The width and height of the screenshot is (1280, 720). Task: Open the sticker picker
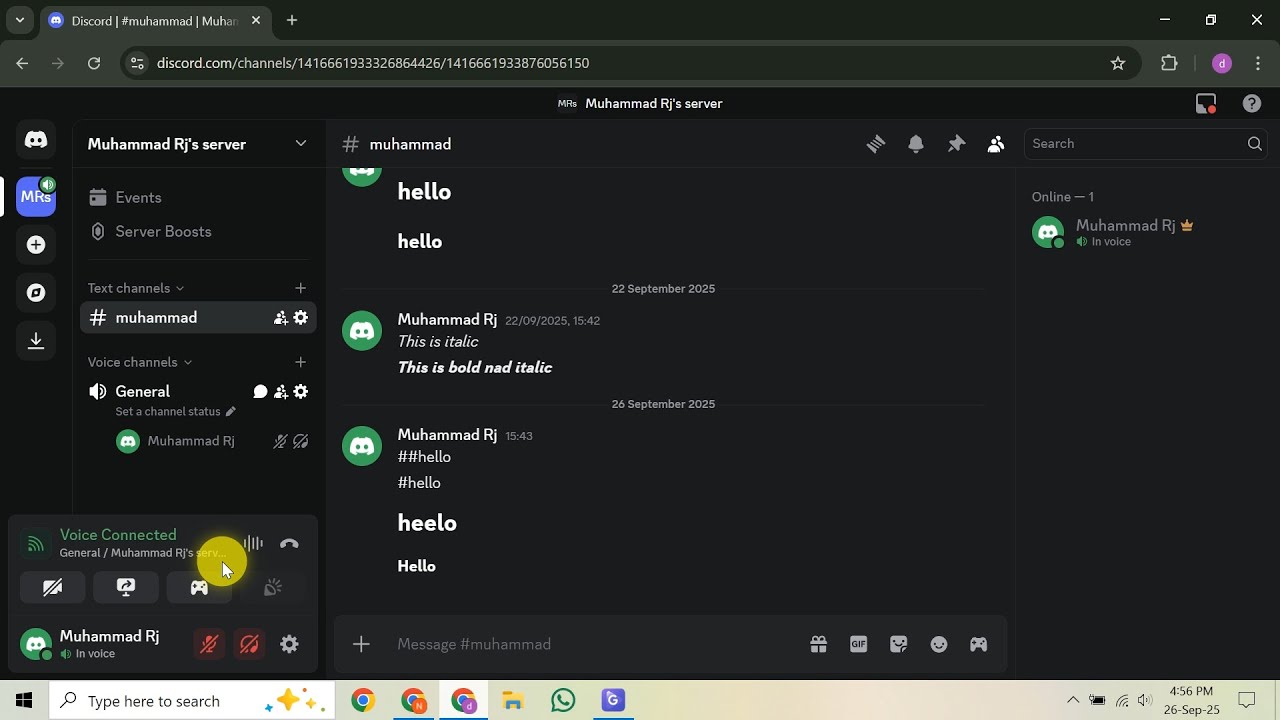tap(898, 644)
